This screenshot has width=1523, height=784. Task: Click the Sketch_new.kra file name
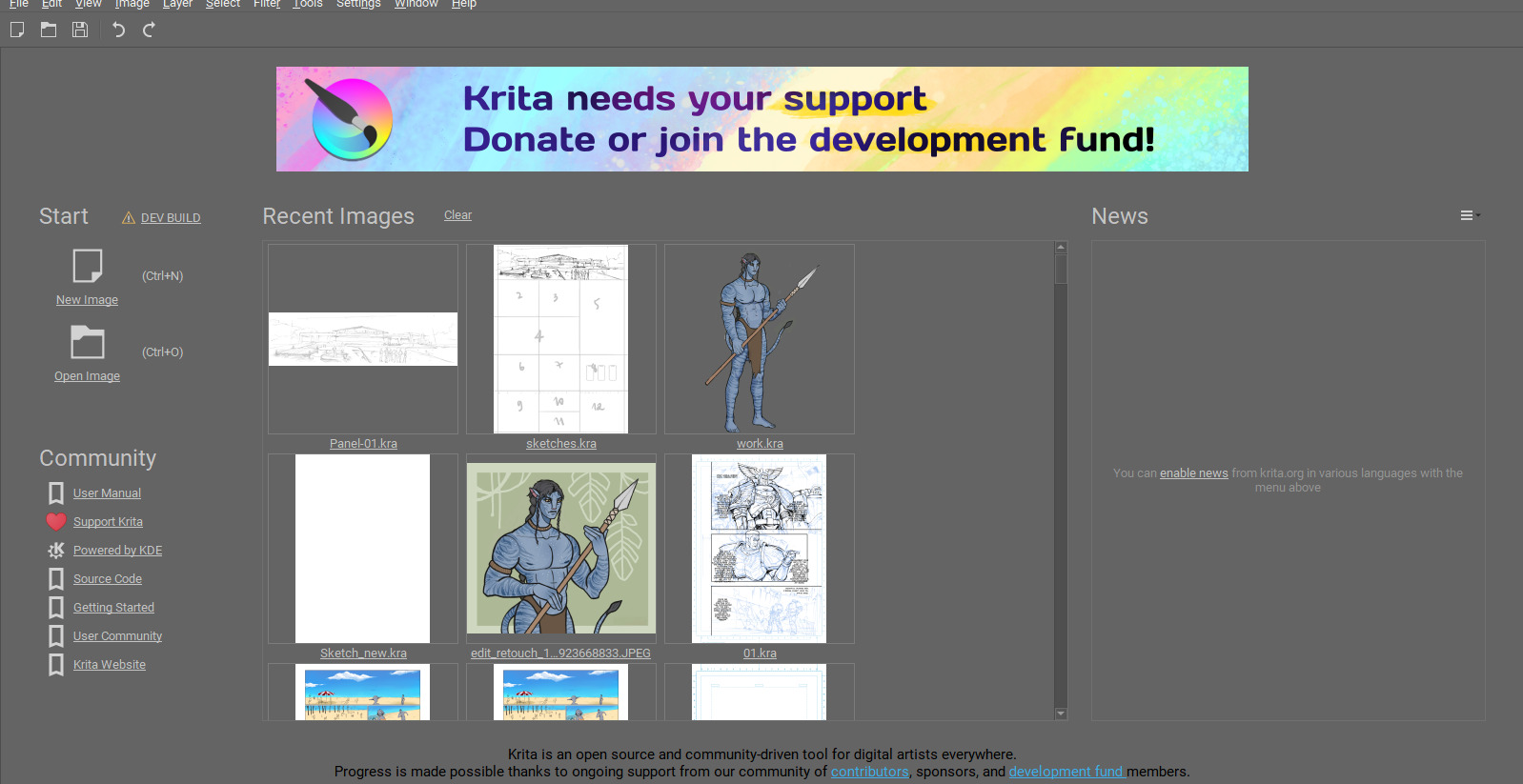(x=363, y=653)
